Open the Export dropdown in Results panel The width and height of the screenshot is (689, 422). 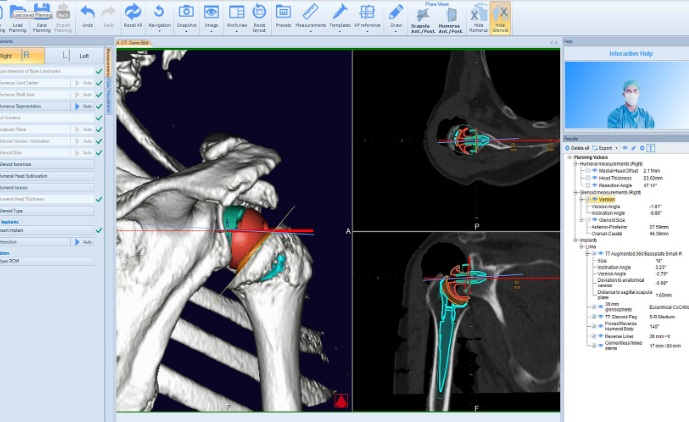click(x=606, y=147)
